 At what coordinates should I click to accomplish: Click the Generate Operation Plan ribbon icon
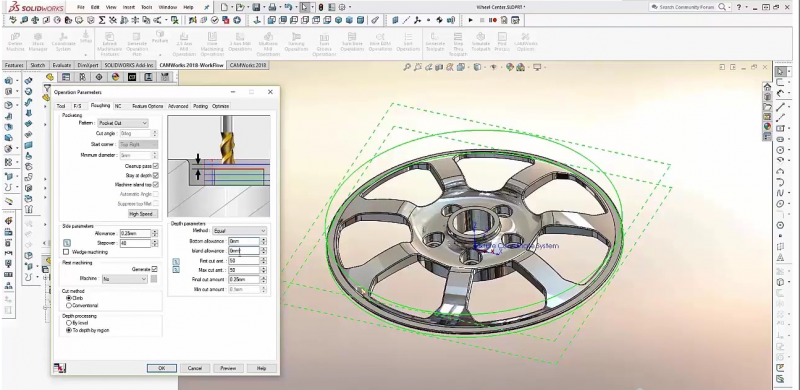[x=137, y=43]
